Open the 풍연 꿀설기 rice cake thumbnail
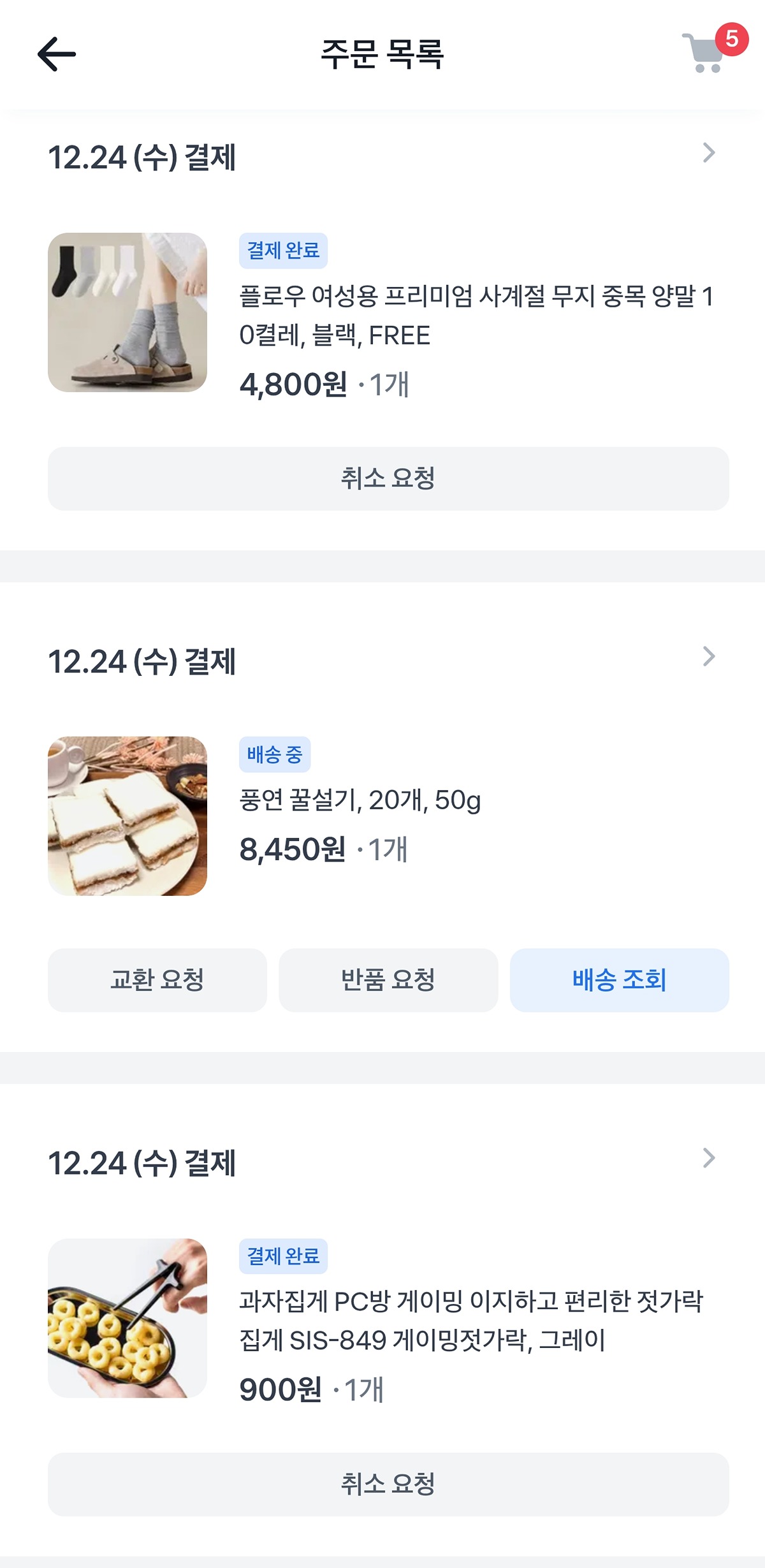This screenshot has width=765, height=1568. [x=127, y=816]
